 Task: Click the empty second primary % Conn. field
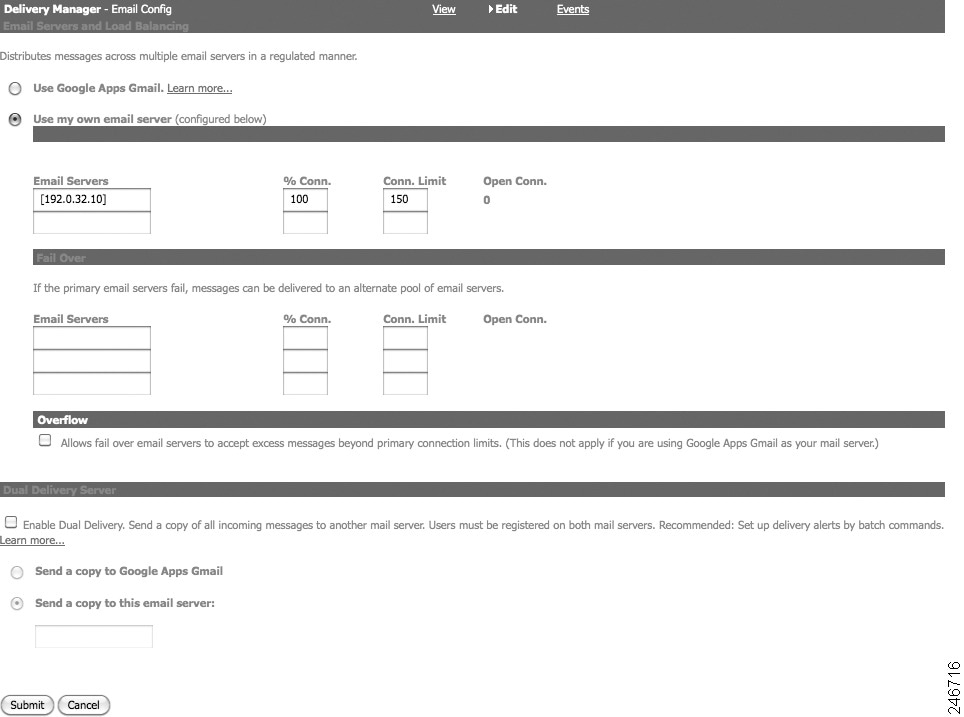click(305, 222)
